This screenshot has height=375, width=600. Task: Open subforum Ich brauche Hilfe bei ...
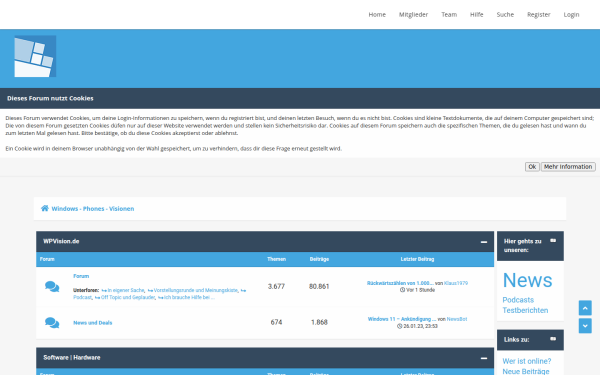click(x=189, y=297)
